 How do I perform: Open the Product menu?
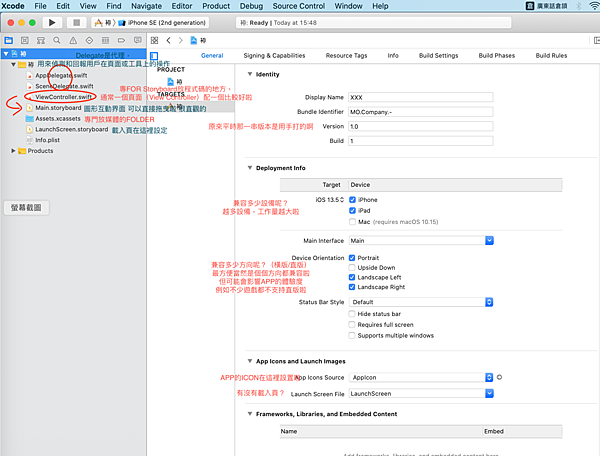coord(216,6)
